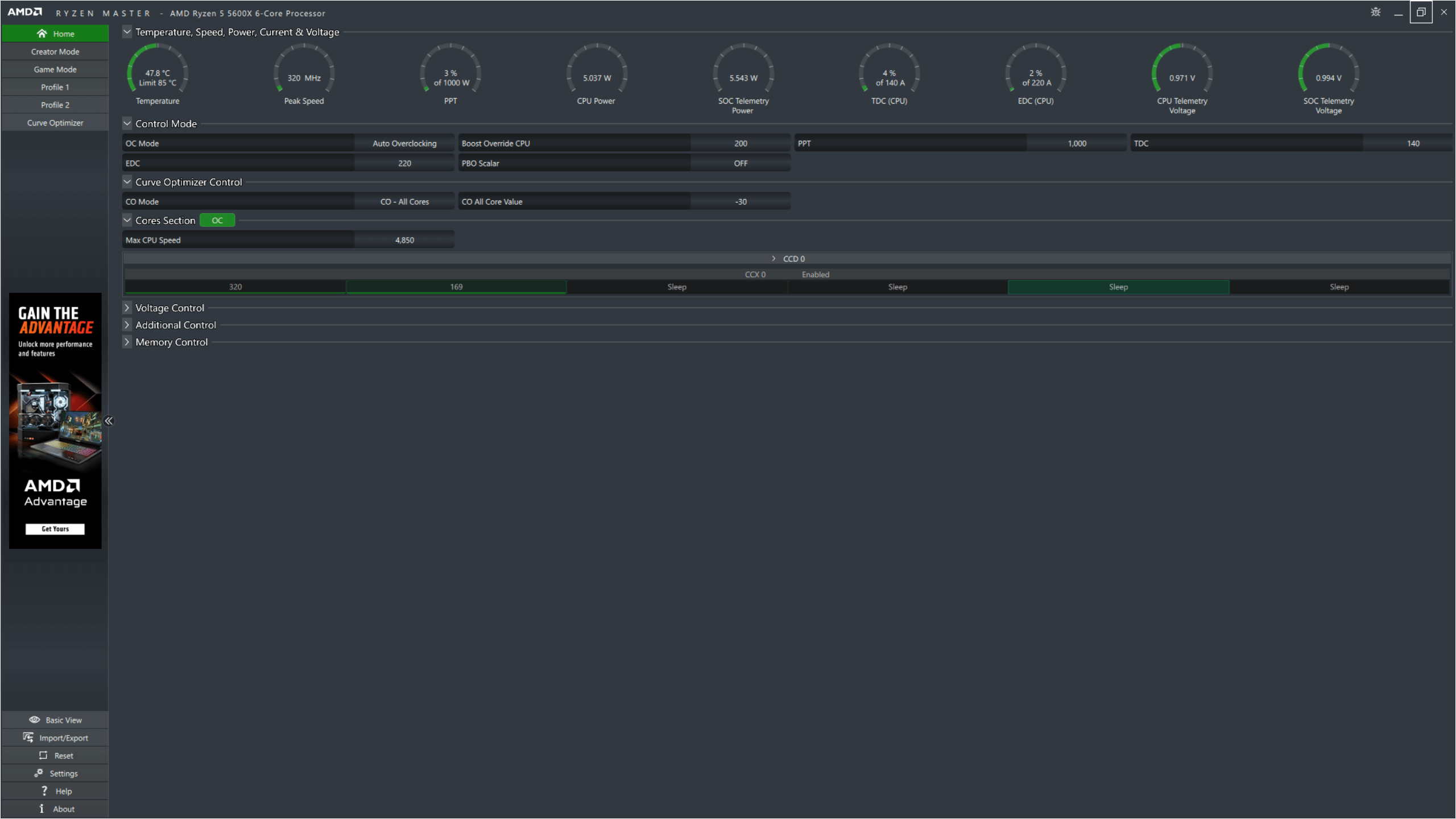The height and width of the screenshot is (819, 1456).
Task: Minimize the Ryzen Master window
Action: (1398, 12)
